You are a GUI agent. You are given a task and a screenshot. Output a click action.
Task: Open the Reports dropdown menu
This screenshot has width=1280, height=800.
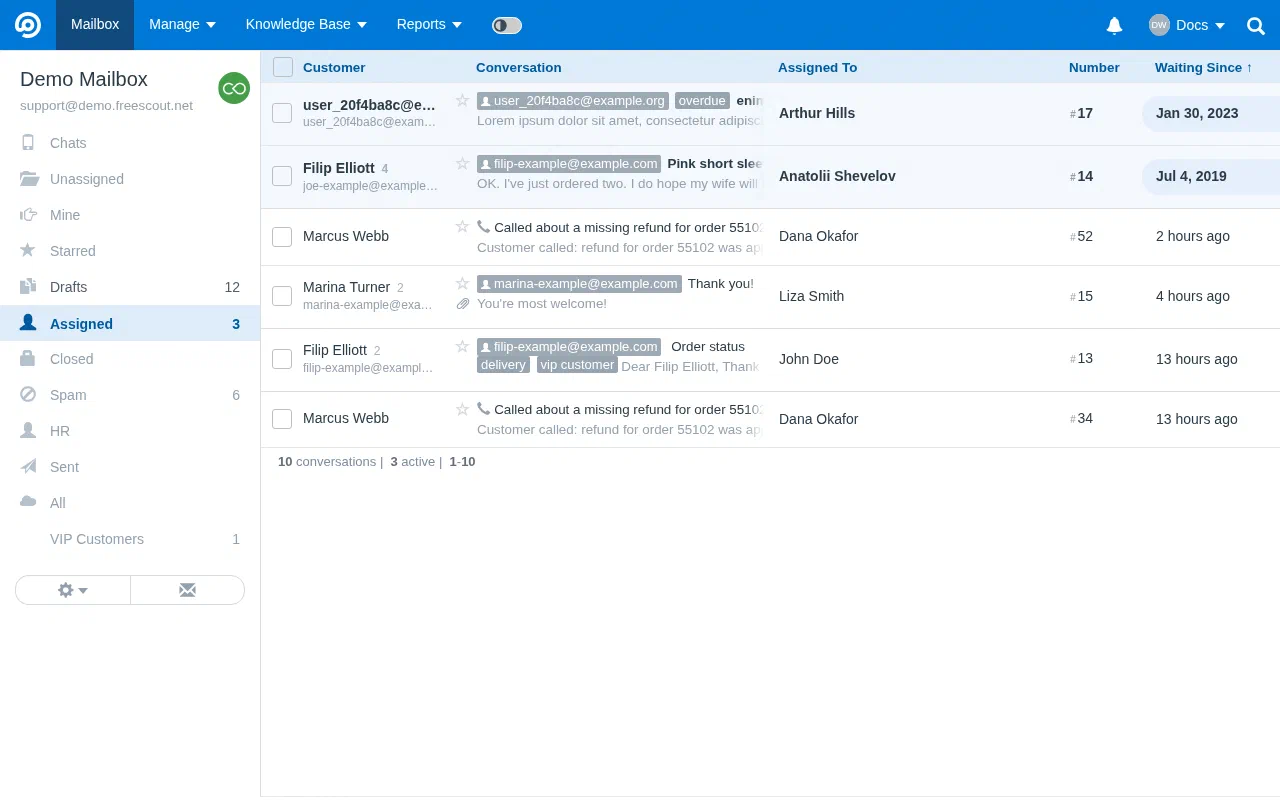click(429, 25)
